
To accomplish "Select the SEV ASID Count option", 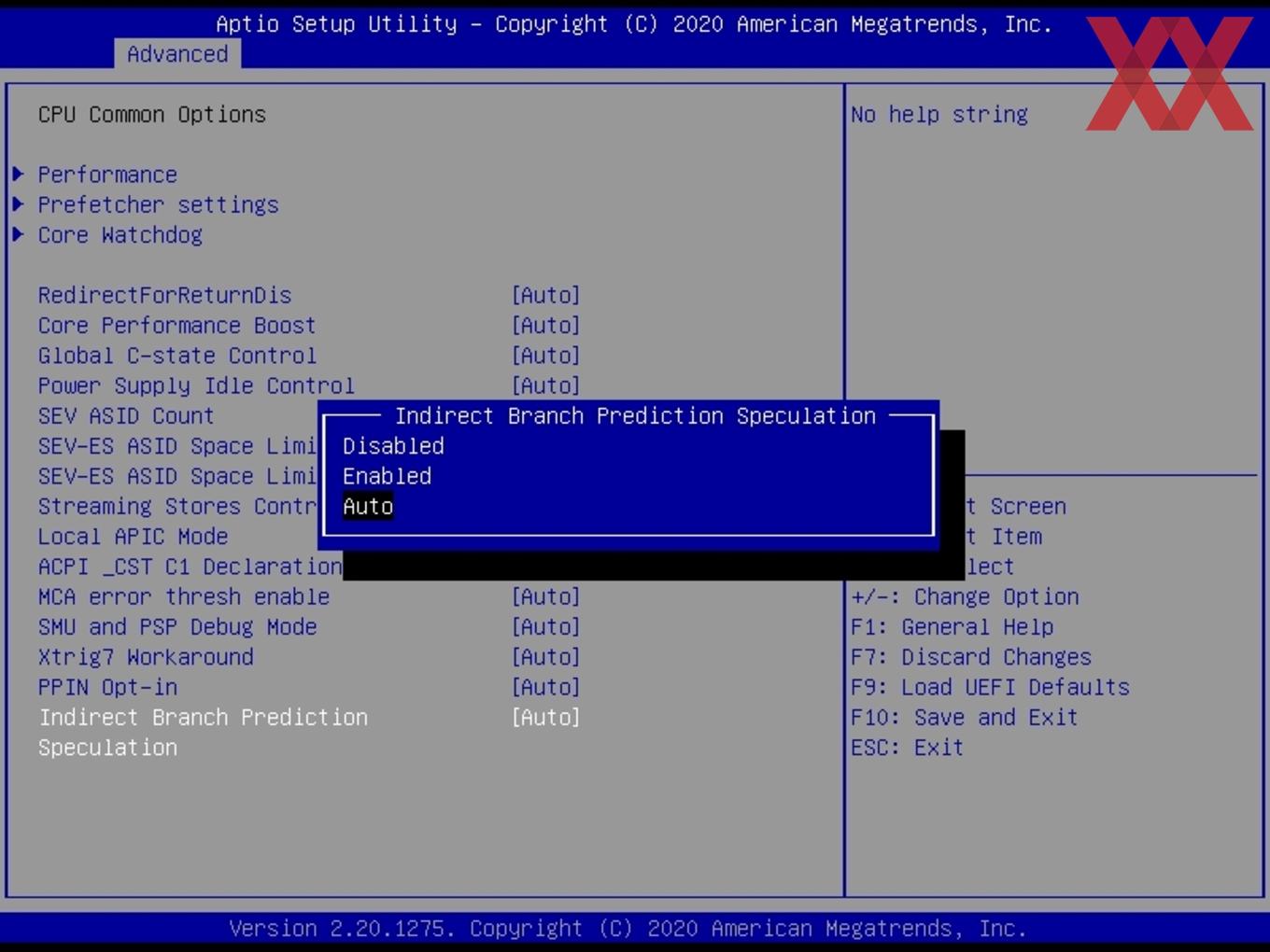I will [126, 415].
